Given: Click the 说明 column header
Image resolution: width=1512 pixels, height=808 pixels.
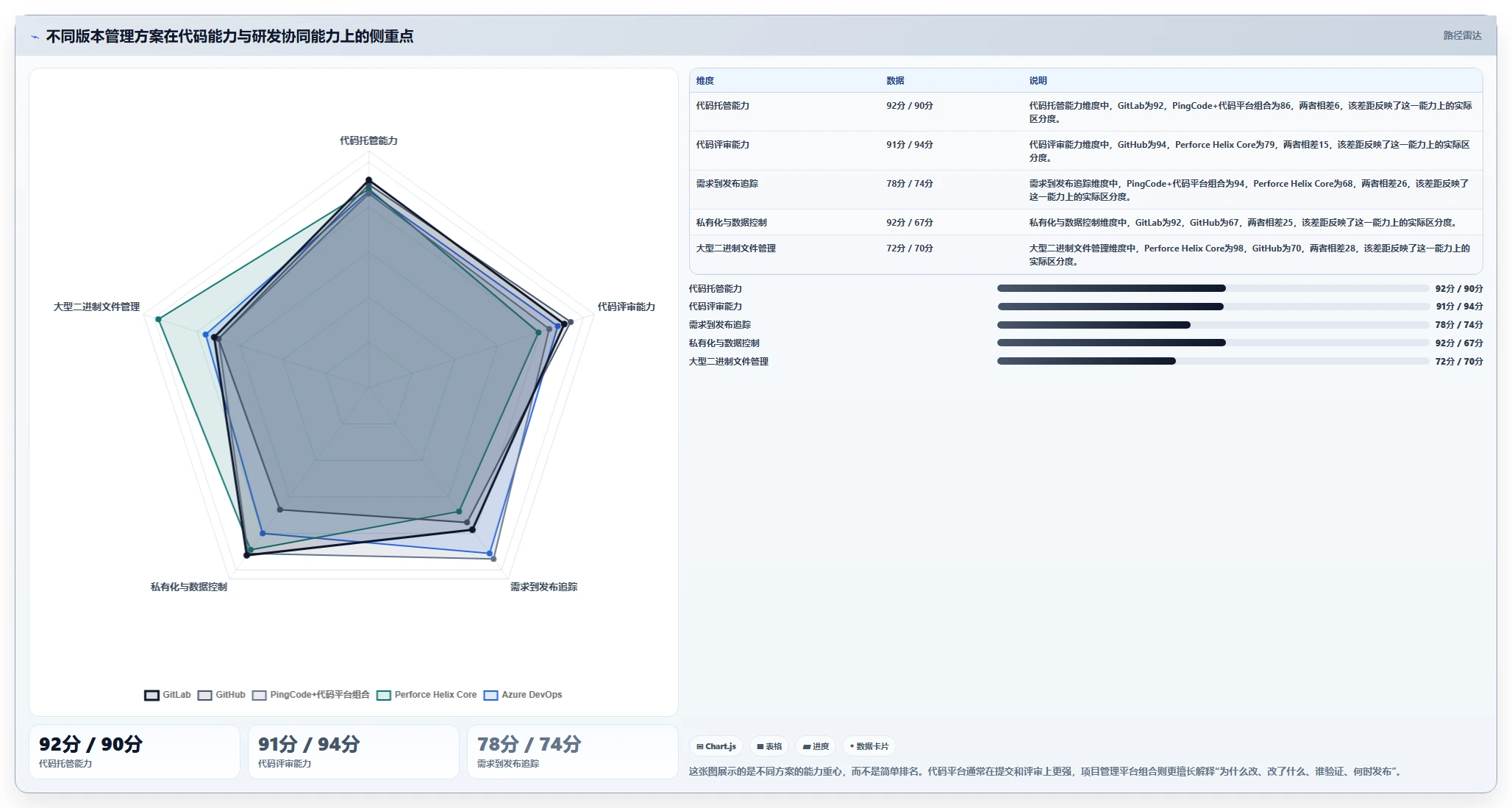Looking at the screenshot, I should (1038, 81).
